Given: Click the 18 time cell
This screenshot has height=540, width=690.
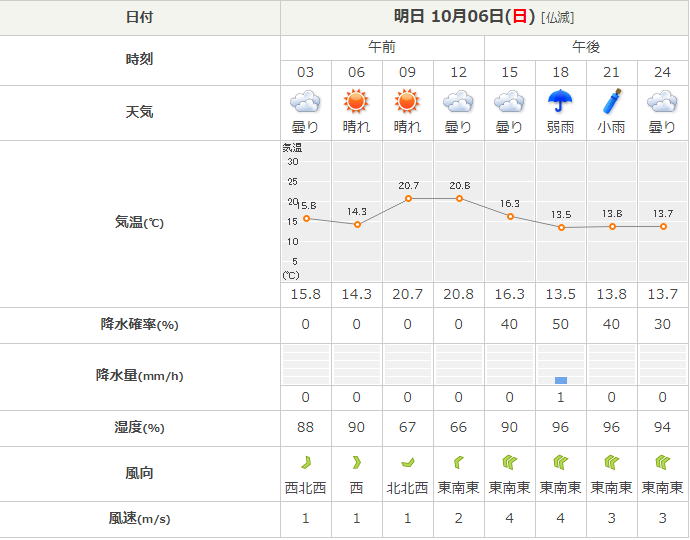Looking at the screenshot, I should [x=561, y=72].
